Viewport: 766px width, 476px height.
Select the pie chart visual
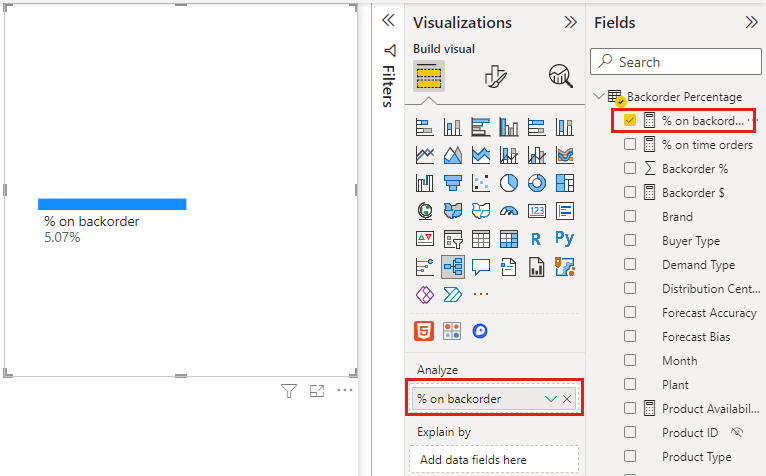pyautogui.click(x=509, y=183)
